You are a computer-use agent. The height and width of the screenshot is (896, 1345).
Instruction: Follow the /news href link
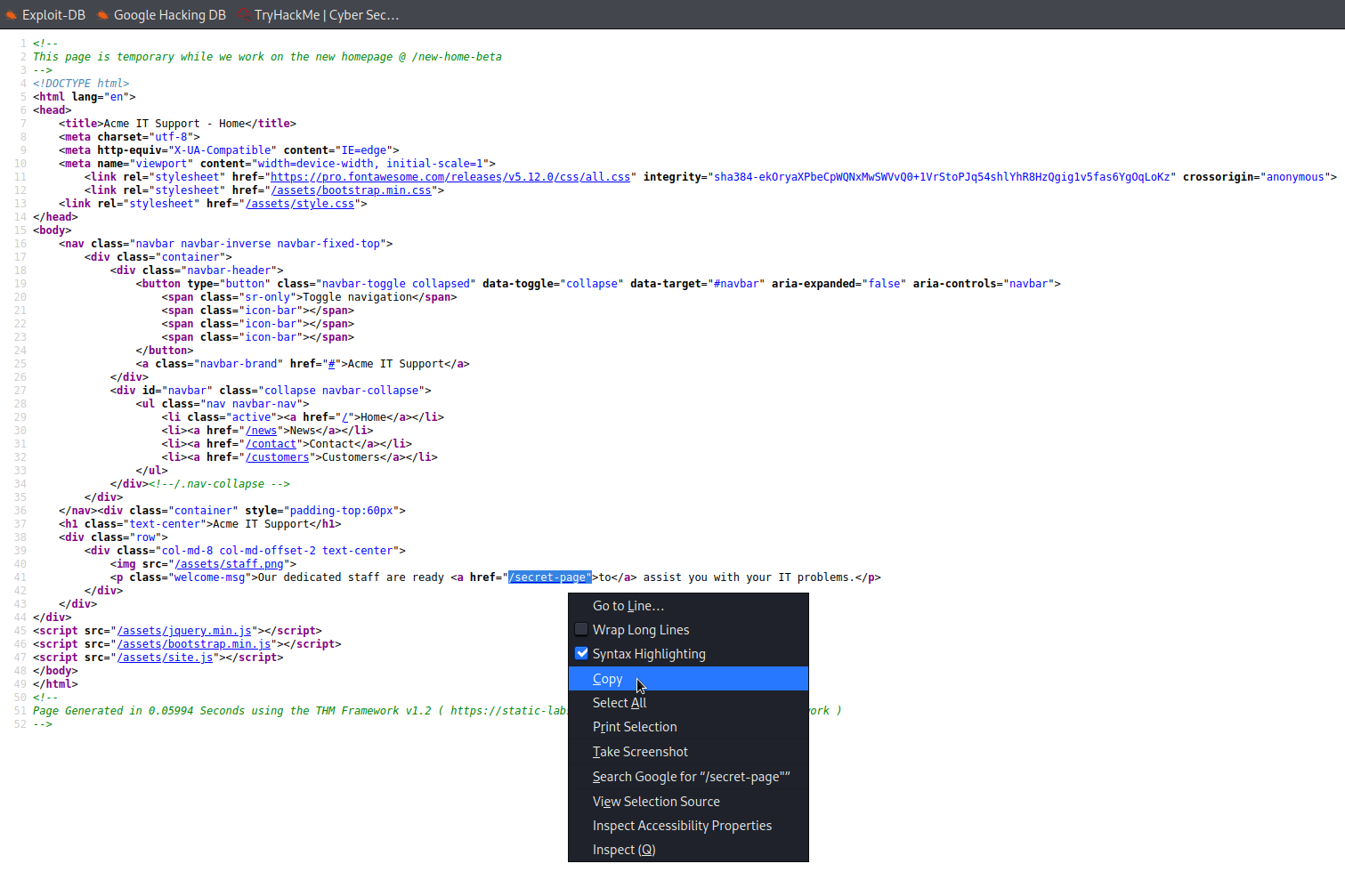point(262,431)
